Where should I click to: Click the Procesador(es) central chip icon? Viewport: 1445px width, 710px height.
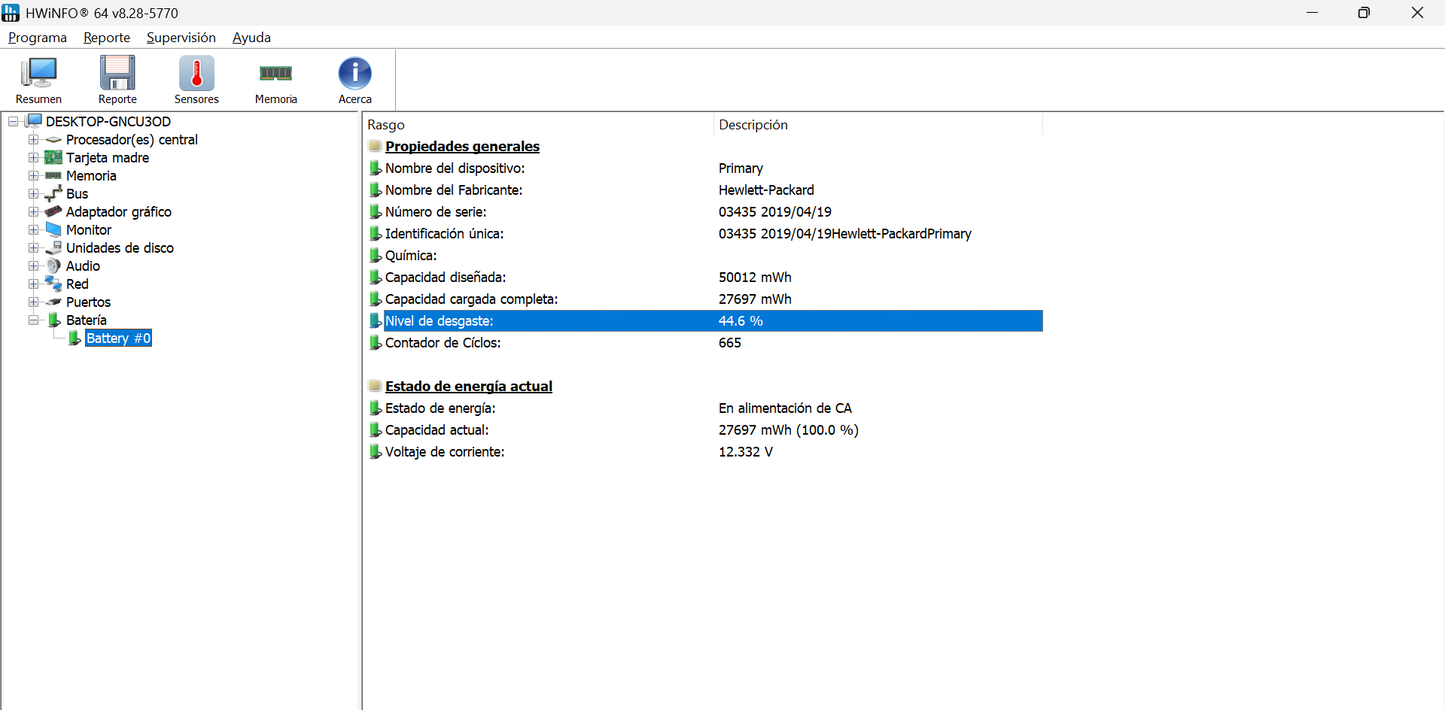coord(53,140)
